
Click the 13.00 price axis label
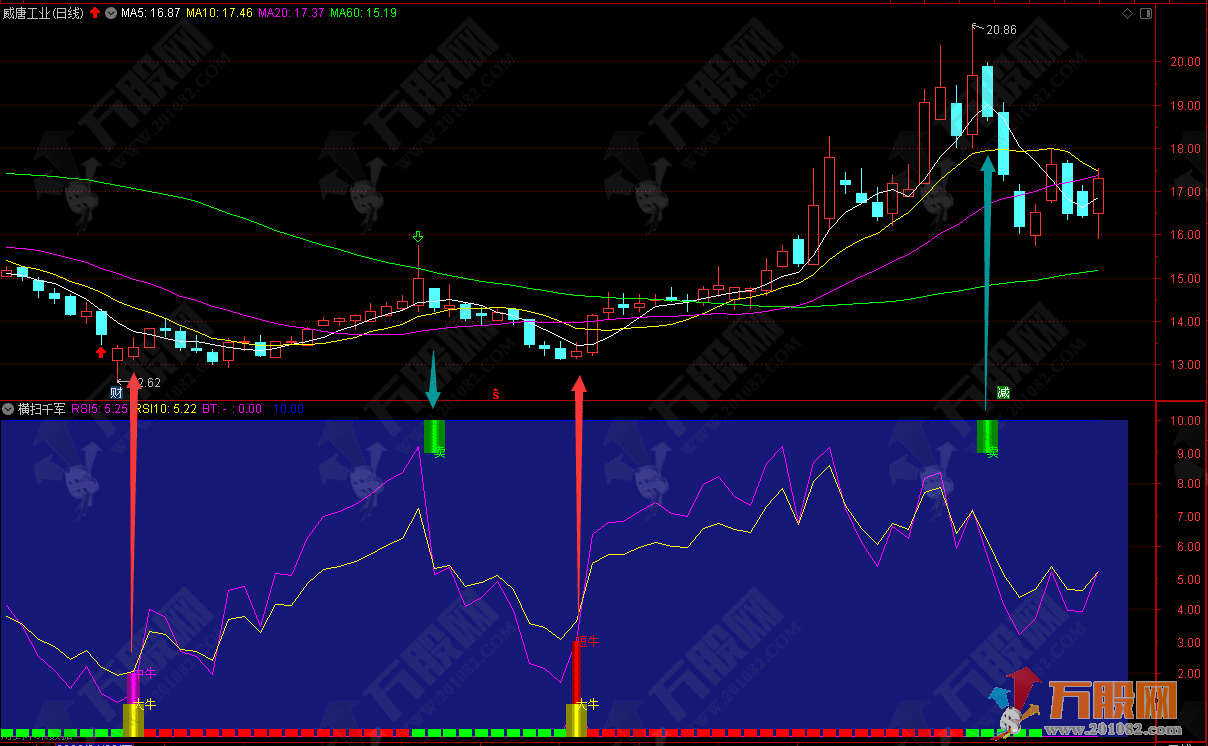[x=1186, y=365]
